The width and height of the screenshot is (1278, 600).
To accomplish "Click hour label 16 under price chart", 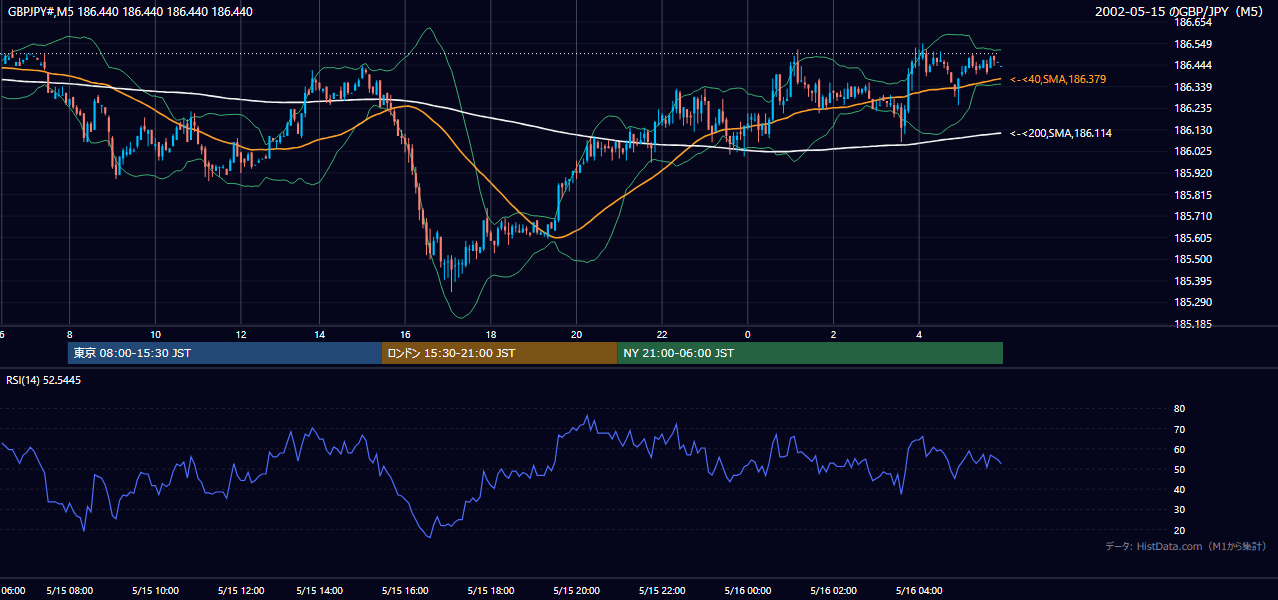I will point(405,334).
